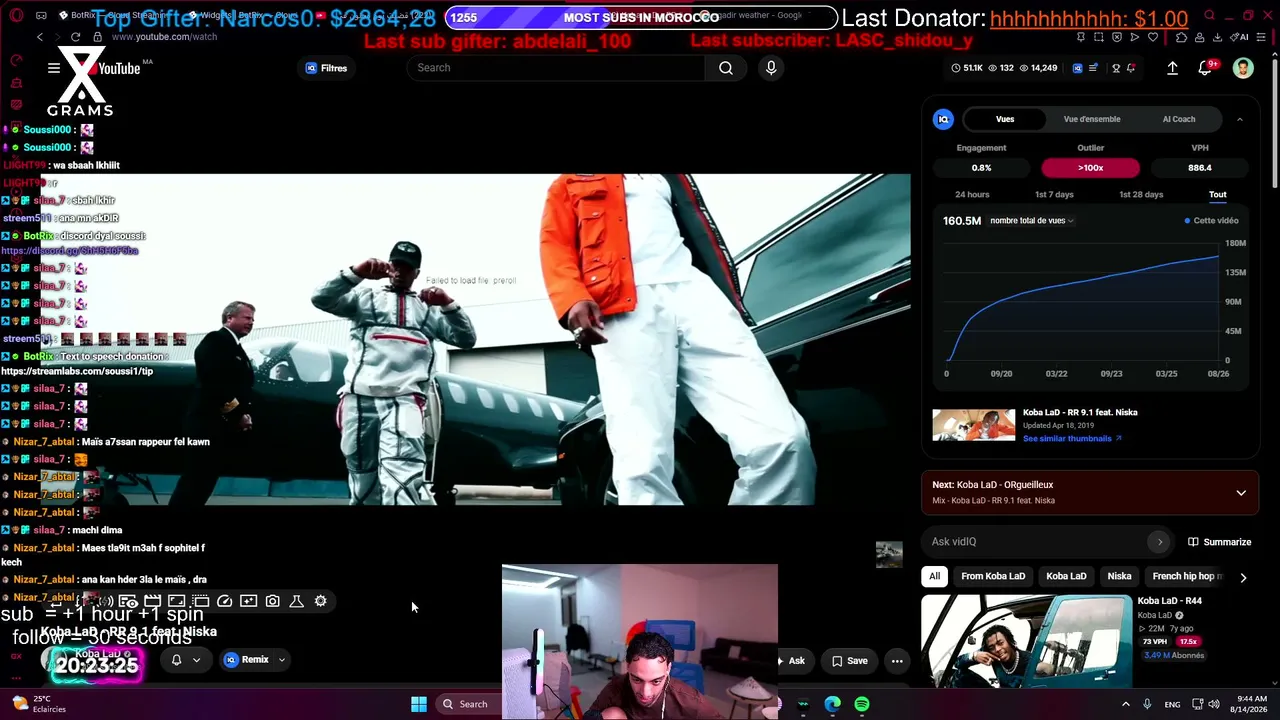Click the Save button under the video
The width and height of the screenshot is (1280, 720).
point(849,661)
